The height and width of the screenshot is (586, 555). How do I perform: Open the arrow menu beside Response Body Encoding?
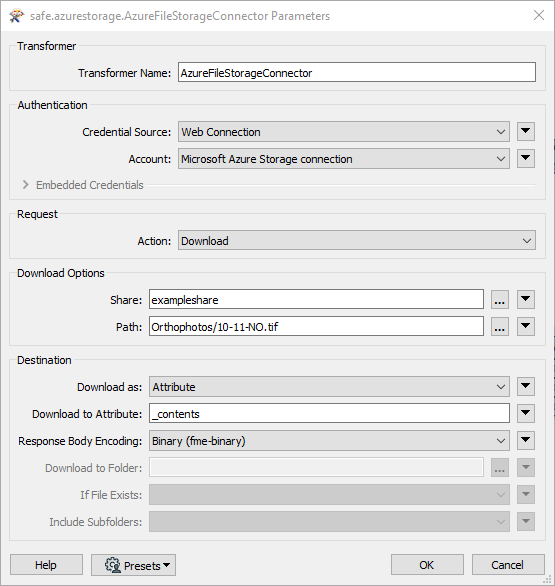click(x=526, y=440)
